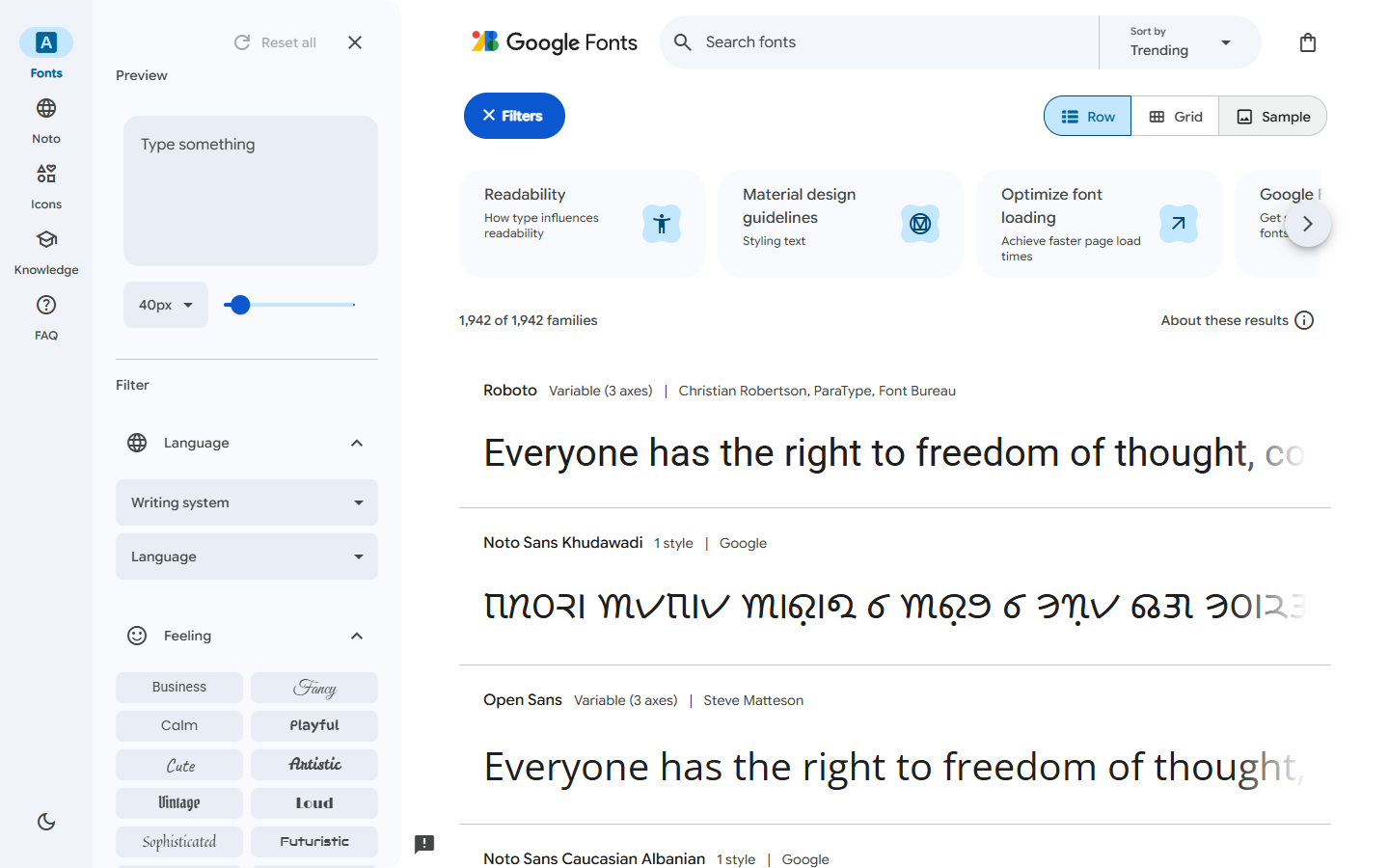The height and width of the screenshot is (868, 1389).
Task: Open the Writing system dropdown
Action: [247, 502]
